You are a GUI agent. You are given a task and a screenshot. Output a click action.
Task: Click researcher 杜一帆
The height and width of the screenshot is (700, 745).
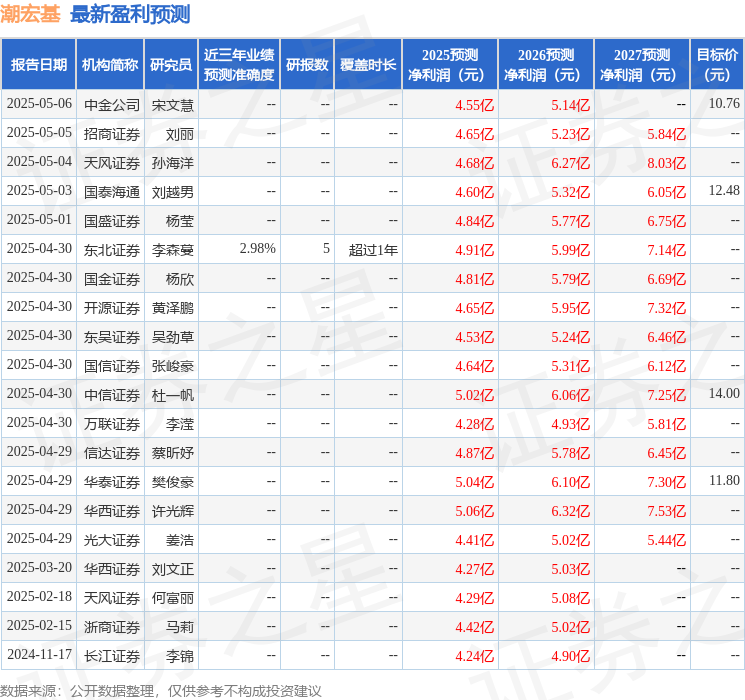(173, 394)
